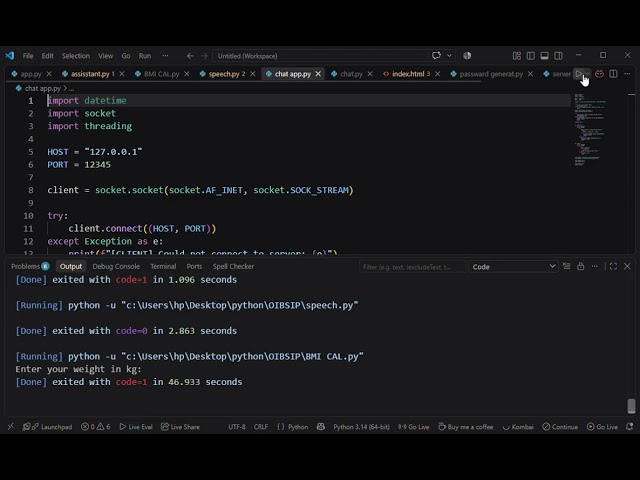The width and height of the screenshot is (640, 480).
Task: Click Live Eval in the status bar
Action: pyautogui.click(x=136, y=427)
